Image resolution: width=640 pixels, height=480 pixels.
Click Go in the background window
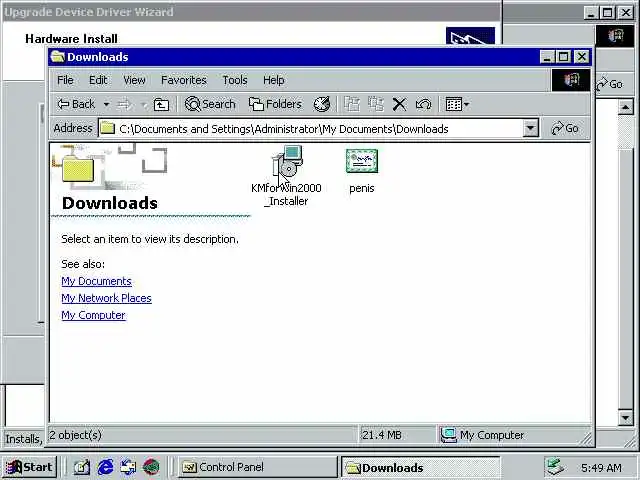click(x=610, y=84)
